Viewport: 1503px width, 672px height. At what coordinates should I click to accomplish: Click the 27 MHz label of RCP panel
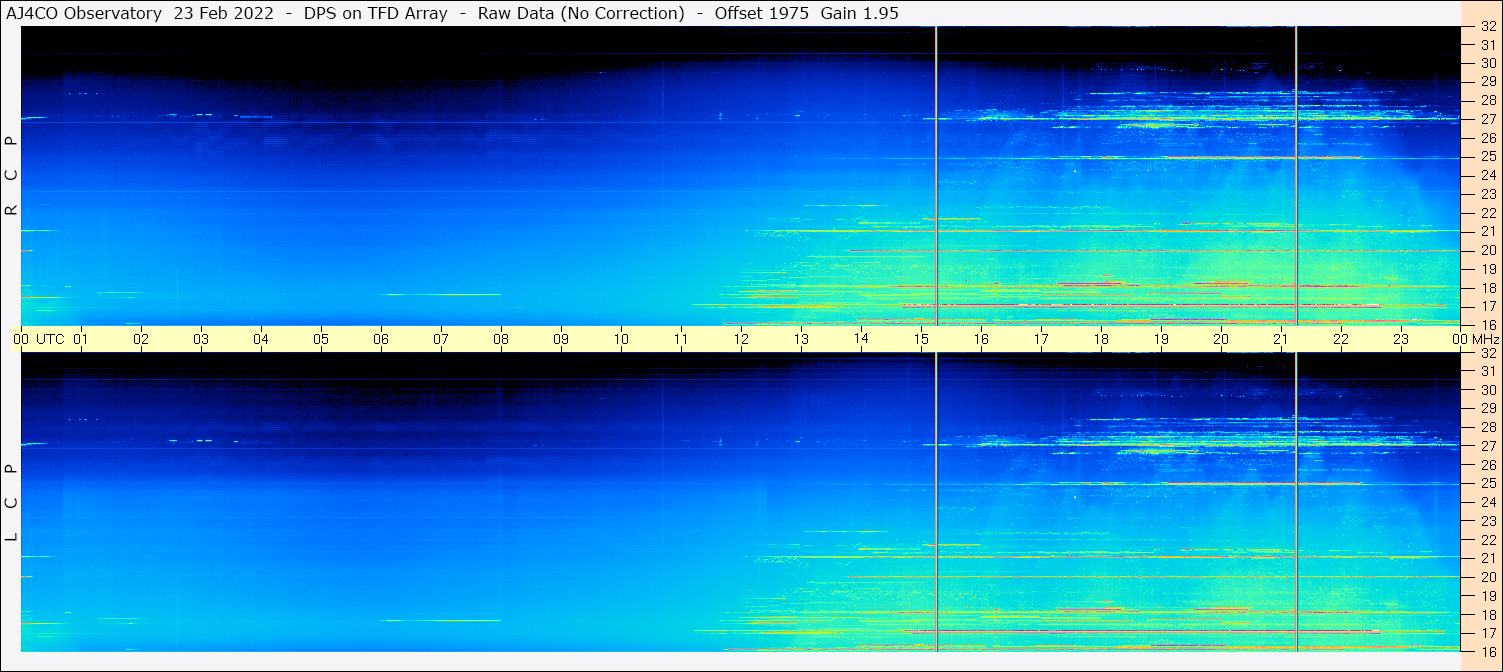coord(1488,119)
